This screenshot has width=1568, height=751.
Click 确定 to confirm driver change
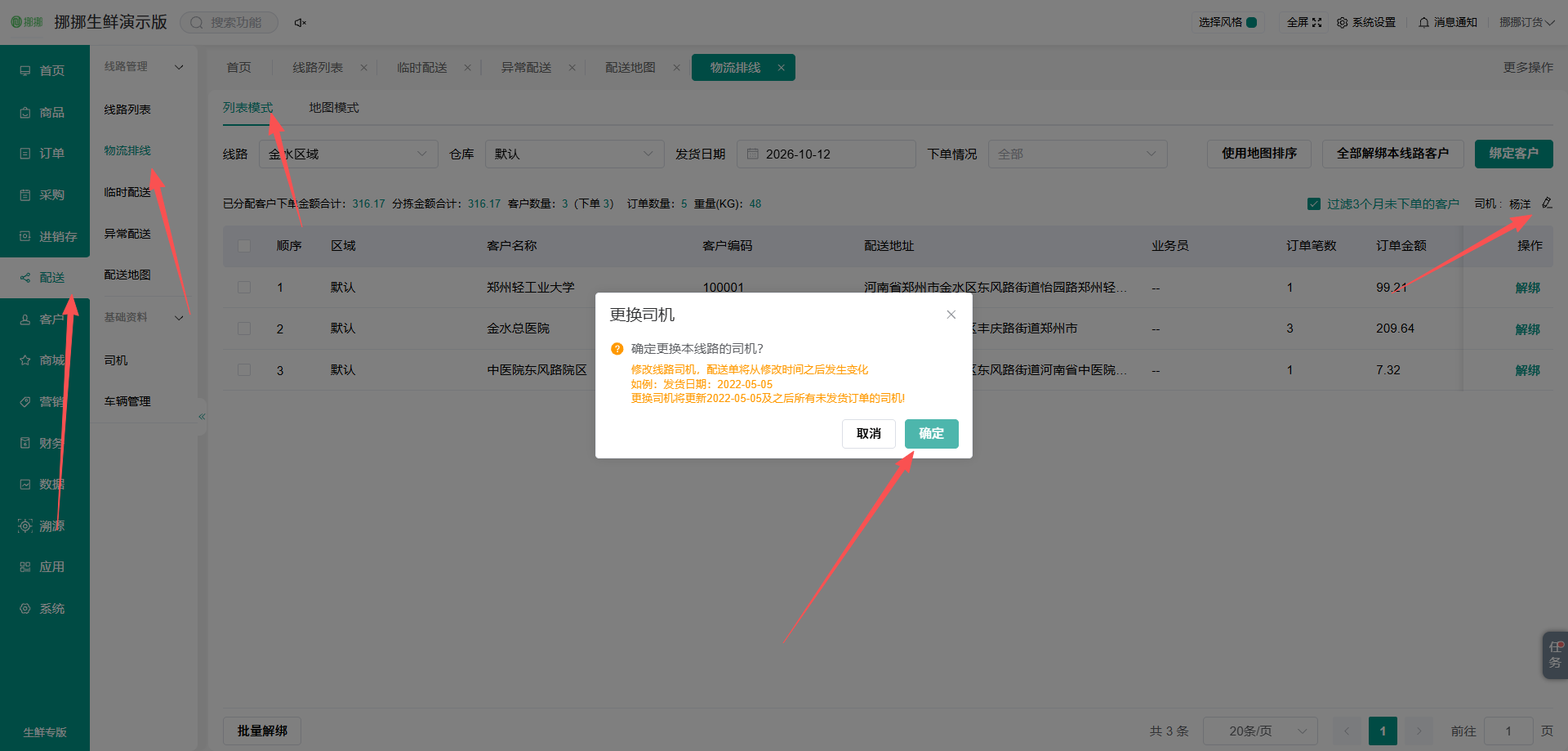pos(931,434)
